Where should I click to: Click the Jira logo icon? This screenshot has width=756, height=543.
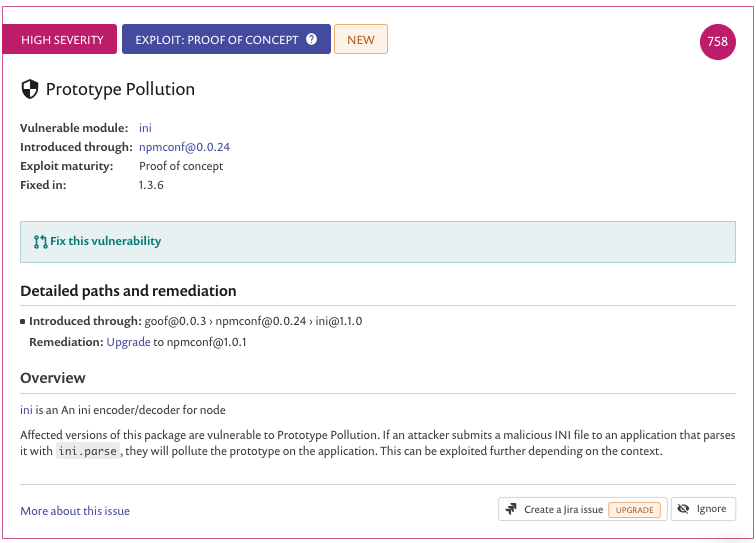click(x=511, y=509)
